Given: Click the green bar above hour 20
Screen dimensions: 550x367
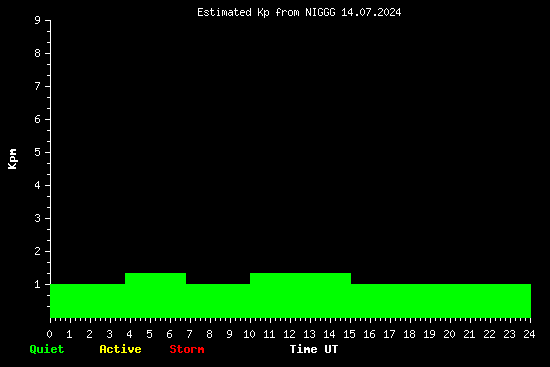Looking at the screenshot, I should [441, 301].
